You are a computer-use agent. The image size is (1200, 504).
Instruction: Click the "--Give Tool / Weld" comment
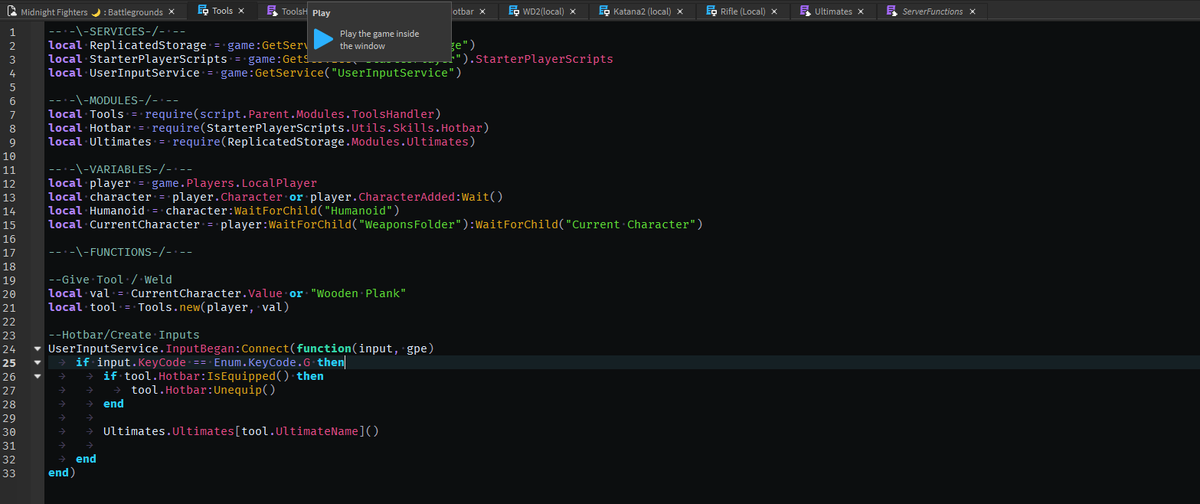[110, 280]
